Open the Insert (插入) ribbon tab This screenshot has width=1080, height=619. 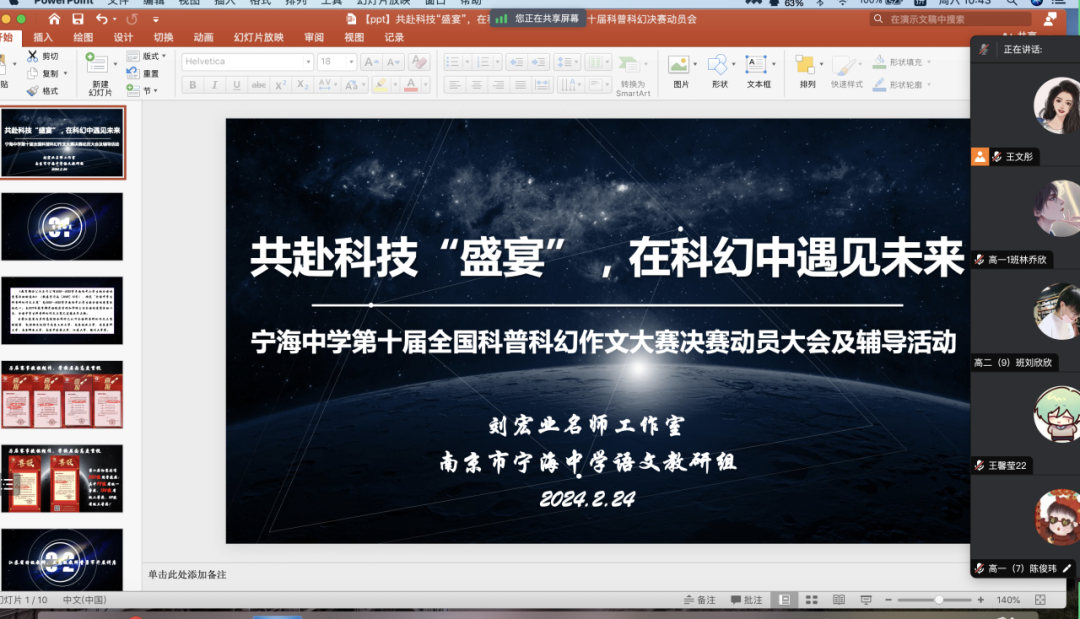tap(43, 37)
